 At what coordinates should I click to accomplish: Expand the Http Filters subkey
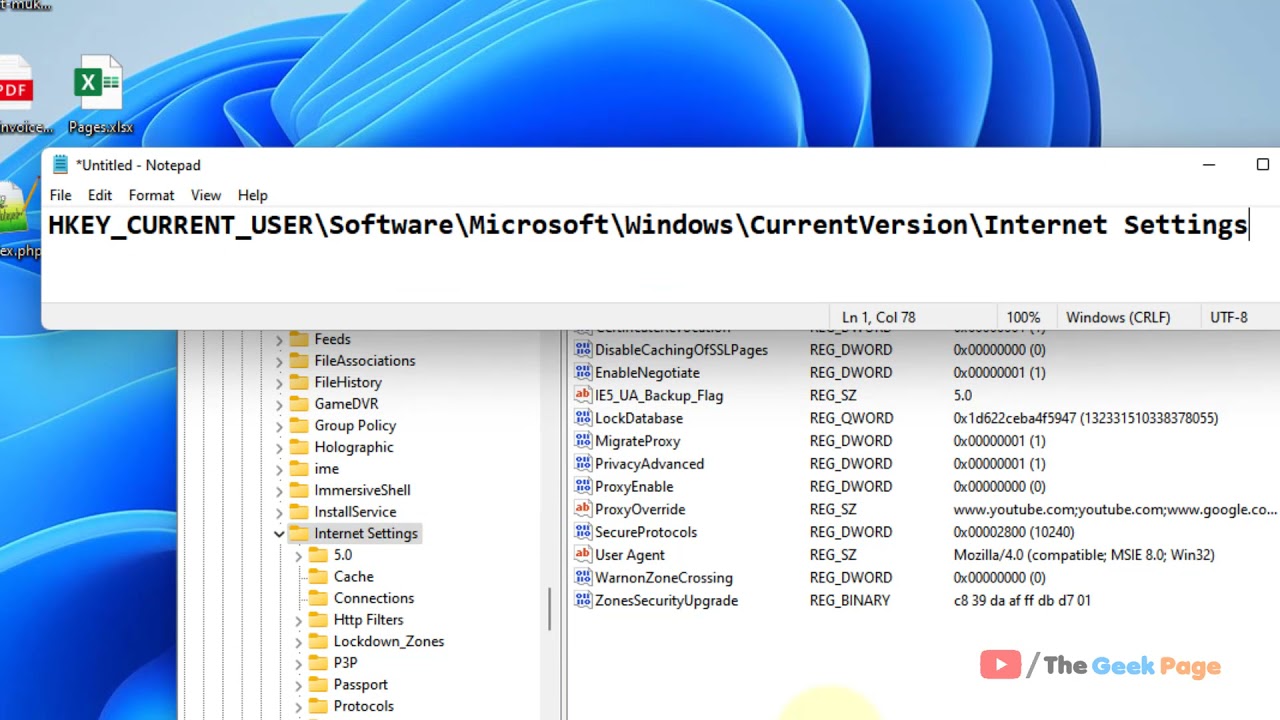pos(298,620)
